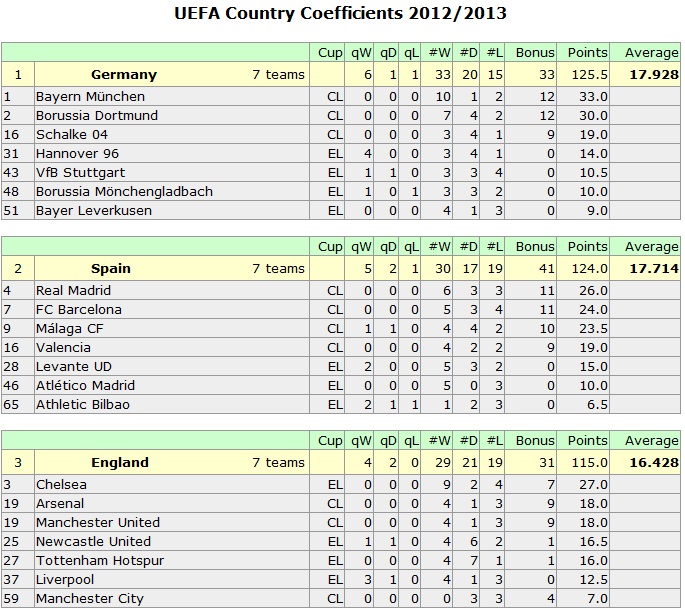Image resolution: width=685 pixels, height=612 pixels.
Task: Click Germany's average value 17.928
Action: click(654, 75)
